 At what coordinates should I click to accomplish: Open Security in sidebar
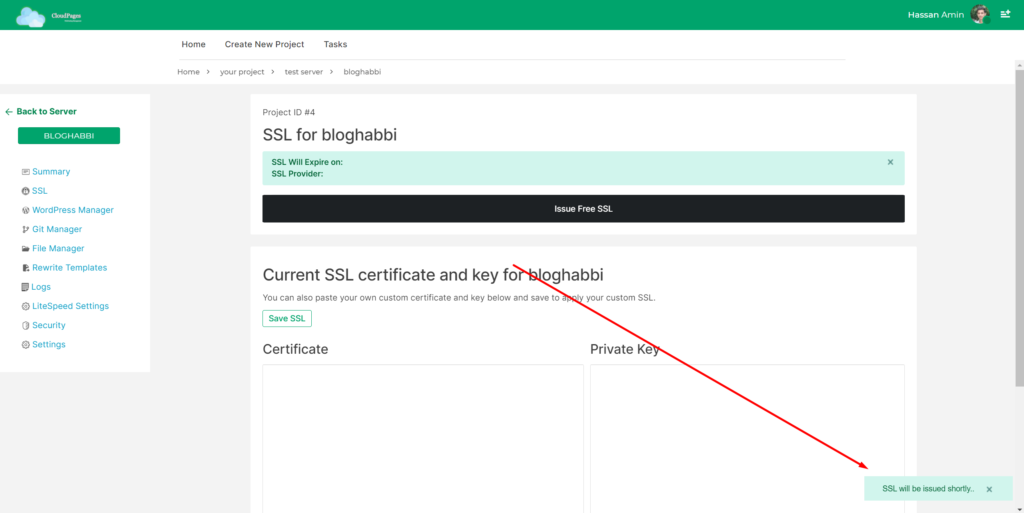49,325
